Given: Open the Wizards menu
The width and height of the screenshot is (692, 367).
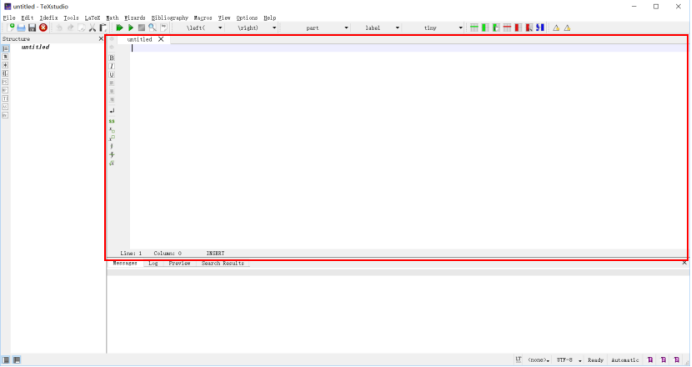Looking at the screenshot, I should pyautogui.click(x=135, y=18).
